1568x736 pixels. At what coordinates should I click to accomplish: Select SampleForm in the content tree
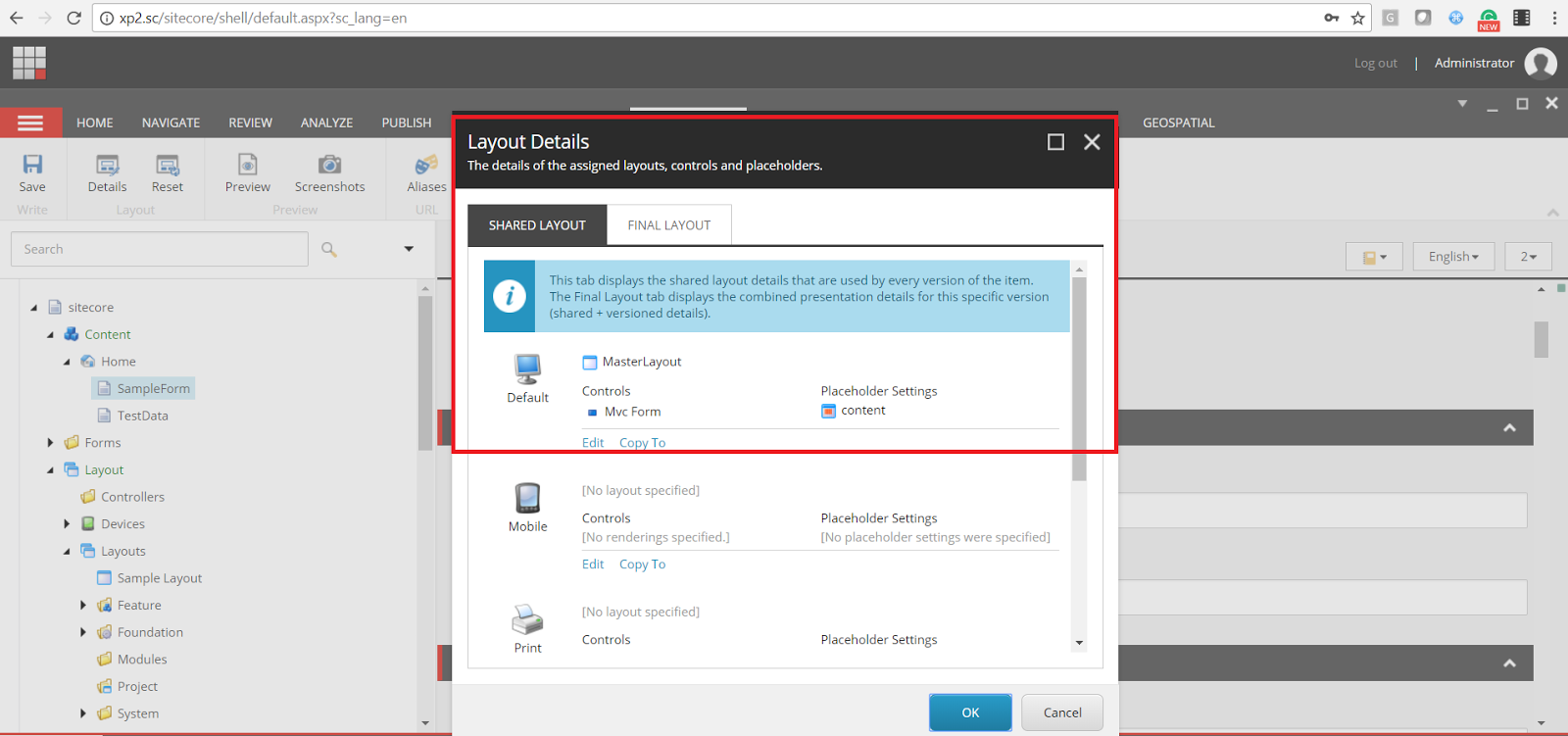pos(143,389)
